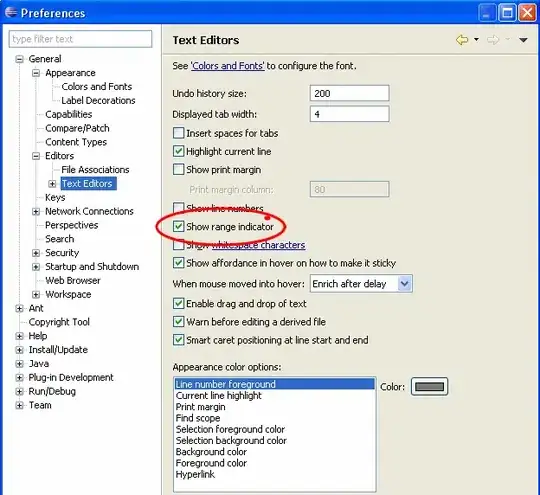This screenshot has height=495, width=540.
Task: Close the Preferences window
Action: coord(527,13)
